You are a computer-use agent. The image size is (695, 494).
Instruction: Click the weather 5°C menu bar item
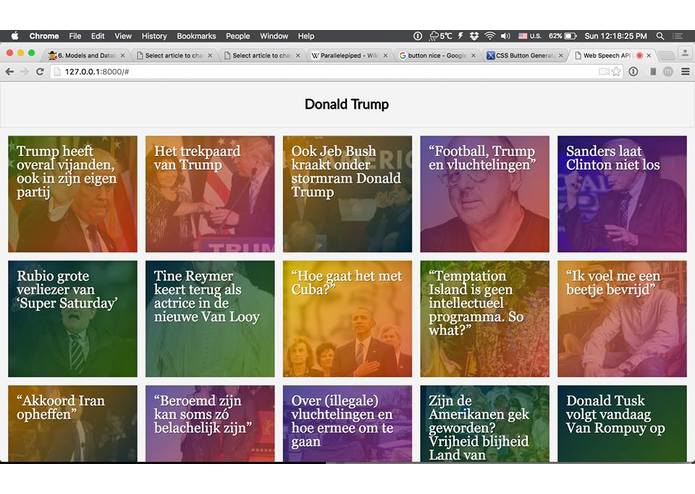pyautogui.click(x=441, y=36)
